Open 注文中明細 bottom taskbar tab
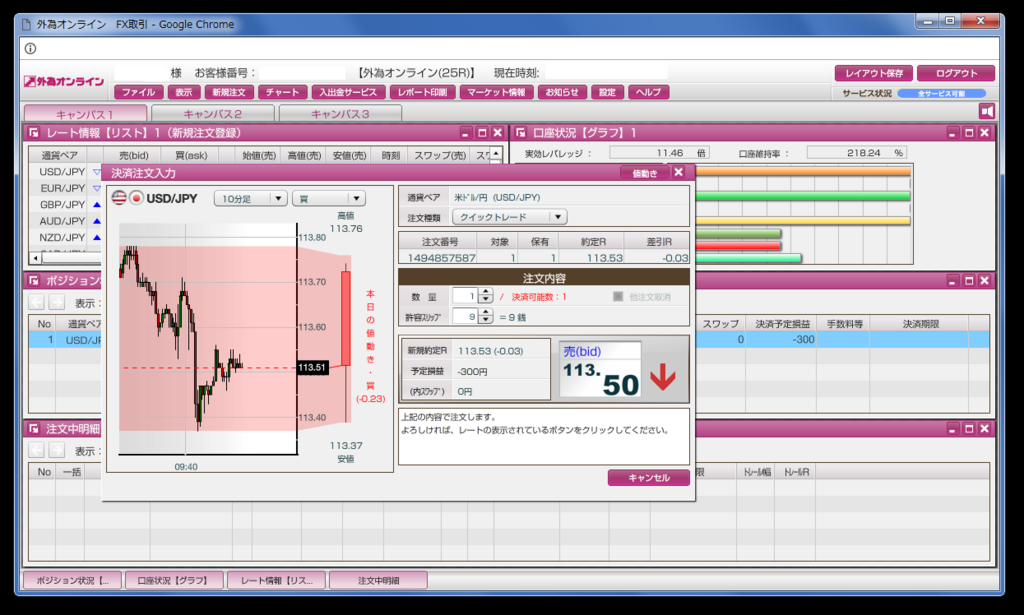 (x=378, y=580)
